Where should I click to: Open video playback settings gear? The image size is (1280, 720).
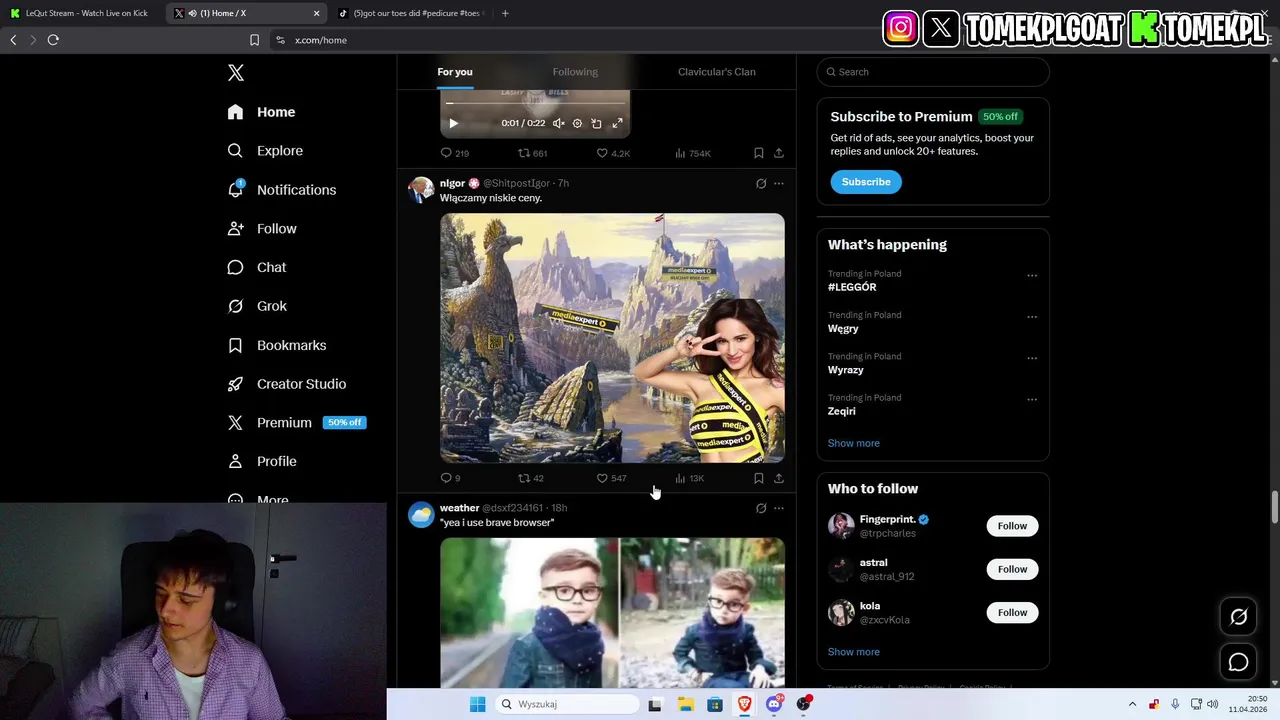pyautogui.click(x=577, y=123)
